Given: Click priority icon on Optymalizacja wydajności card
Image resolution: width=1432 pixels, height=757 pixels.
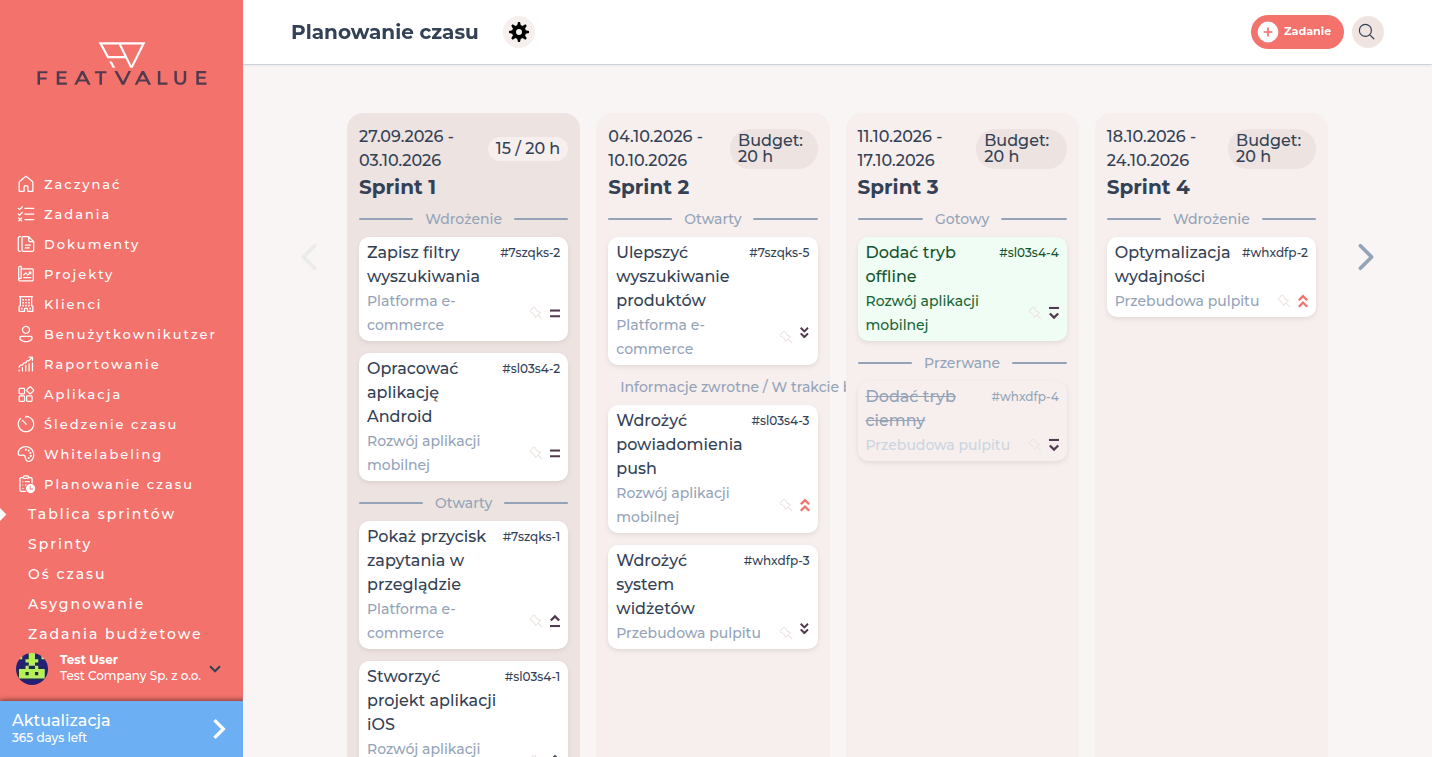Looking at the screenshot, I should tap(1303, 301).
